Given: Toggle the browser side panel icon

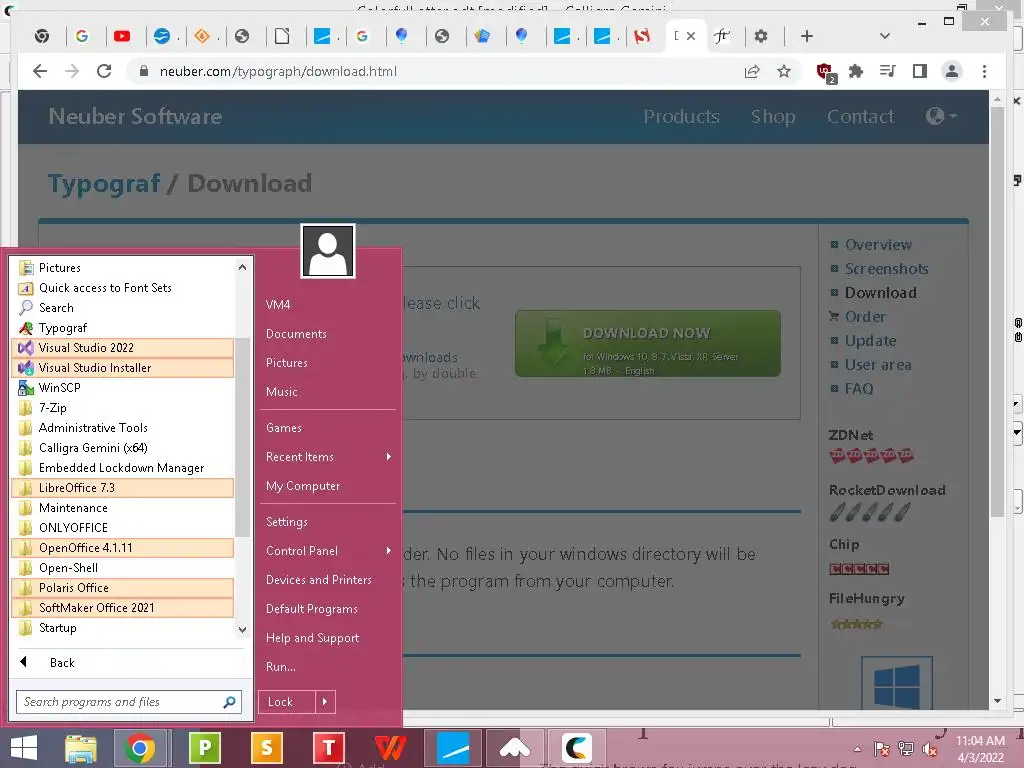Looking at the screenshot, I should click(x=920, y=71).
